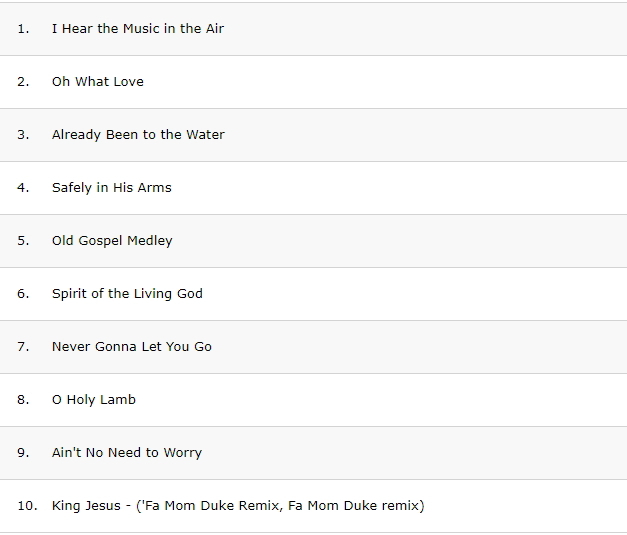Image resolution: width=627 pixels, height=535 pixels.
Task: Click track number 7 label
Action: 23,347
